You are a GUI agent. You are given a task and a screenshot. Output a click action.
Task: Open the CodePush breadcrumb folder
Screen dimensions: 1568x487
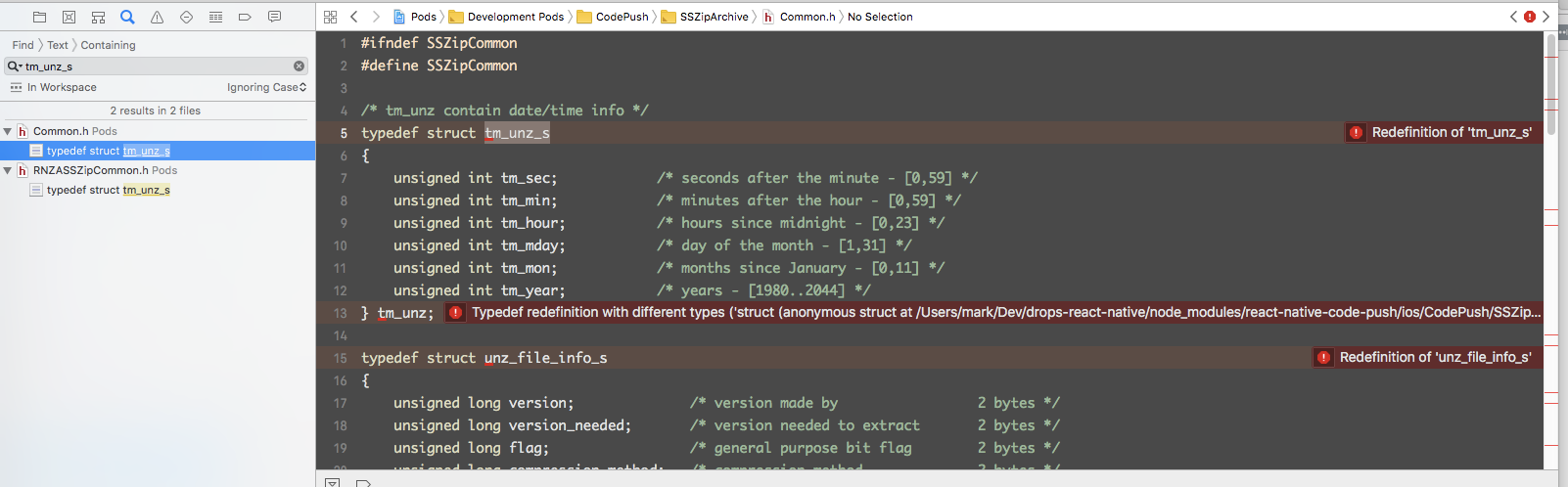pyautogui.click(x=613, y=17)
